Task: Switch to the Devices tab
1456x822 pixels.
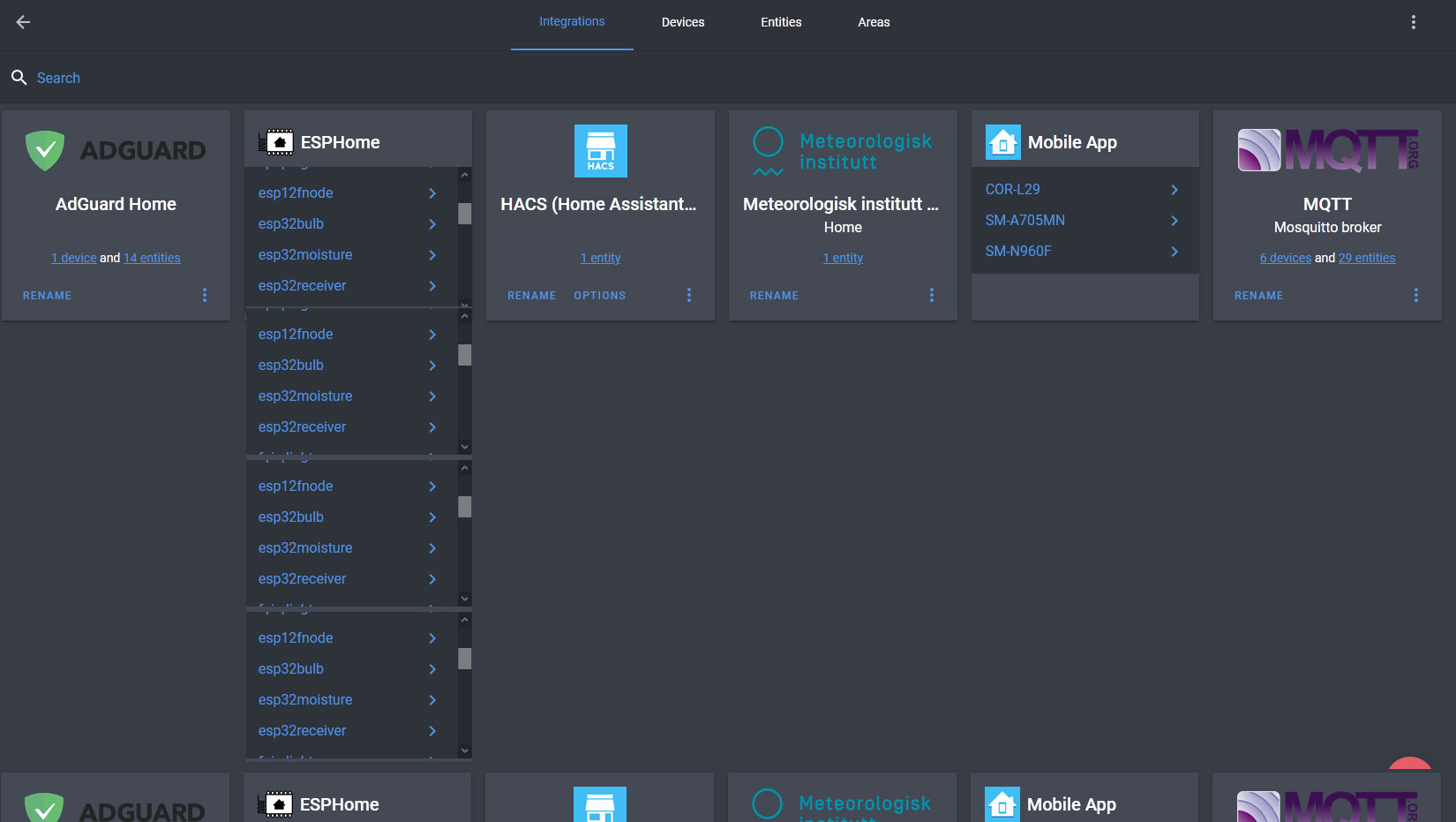Action: (683, 22)
